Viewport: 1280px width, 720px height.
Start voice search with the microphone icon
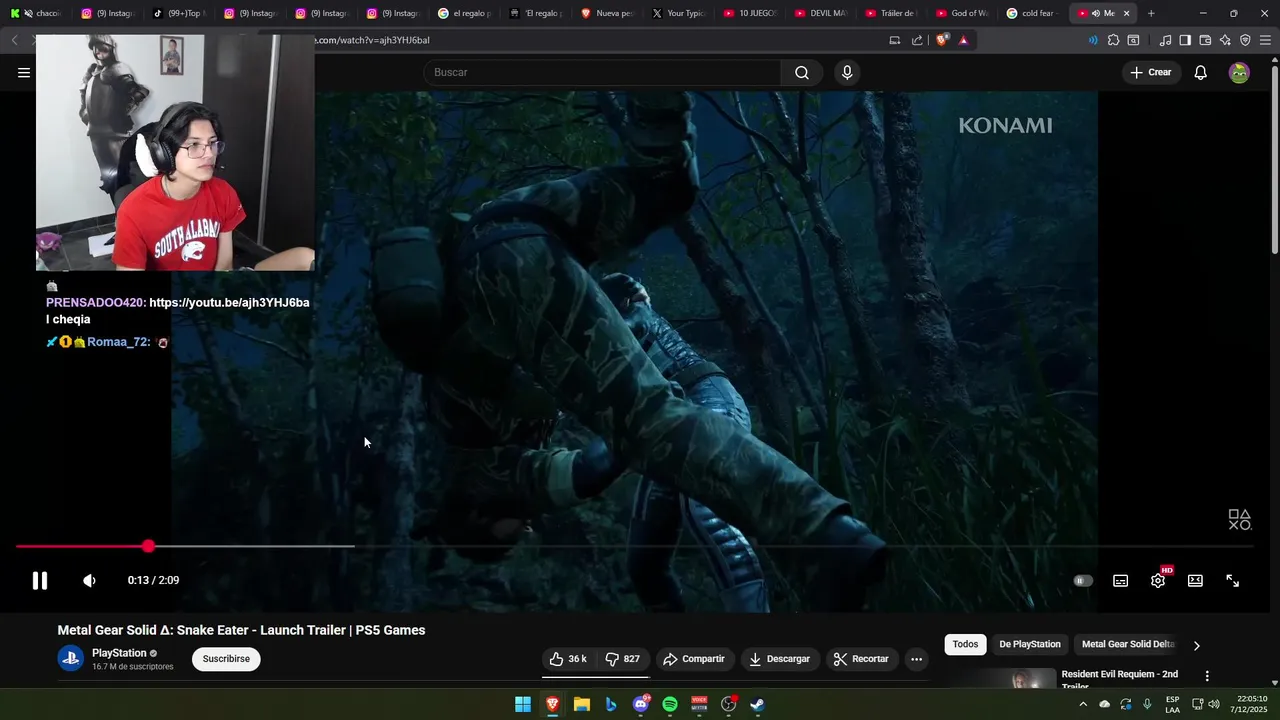(847, 72)
